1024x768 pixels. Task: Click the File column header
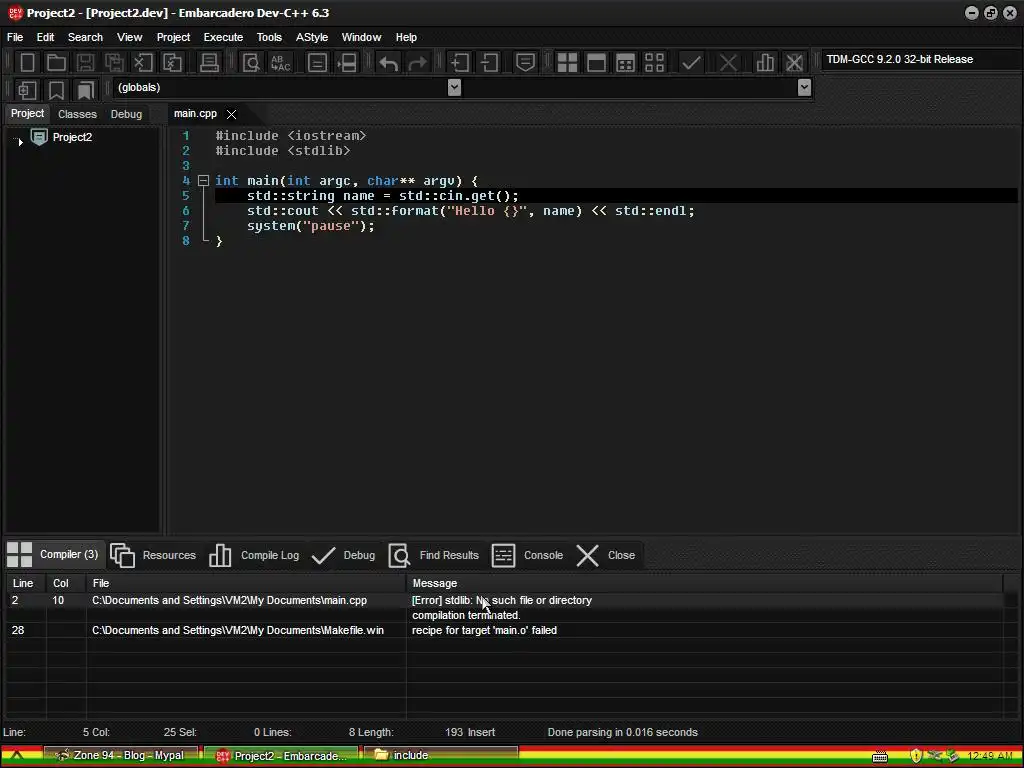pyautogui.click(x=246, y=583)
